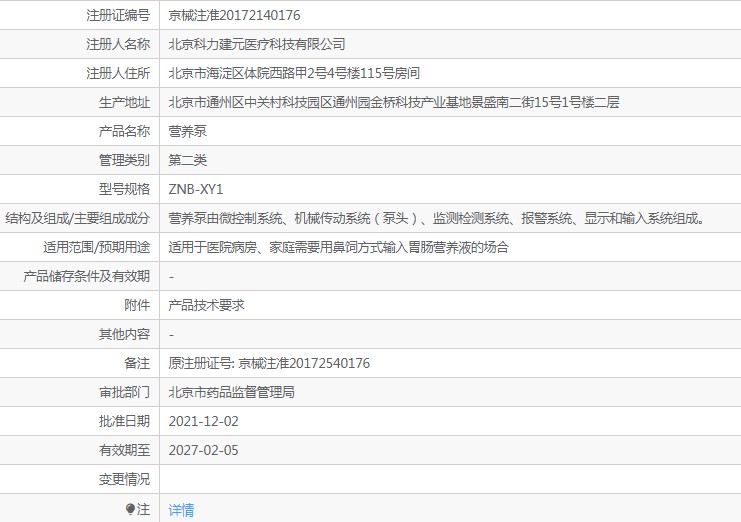Select company name 北京科力建元医疗科技有限公司
Screen dimensions: 741x522
click(x=257, y=44)
